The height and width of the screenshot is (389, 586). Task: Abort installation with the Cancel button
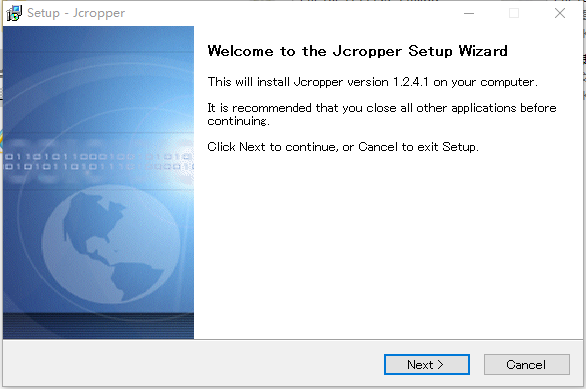pos(526,364)
